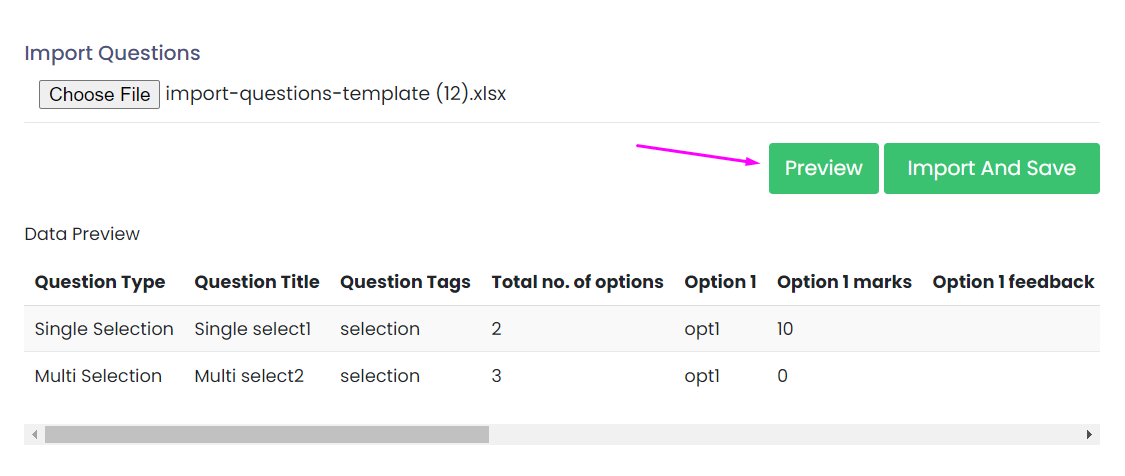The height and width of the screenshot is (476, 1125).
Task: Select the Option 1 marks header
Action: 844,282
